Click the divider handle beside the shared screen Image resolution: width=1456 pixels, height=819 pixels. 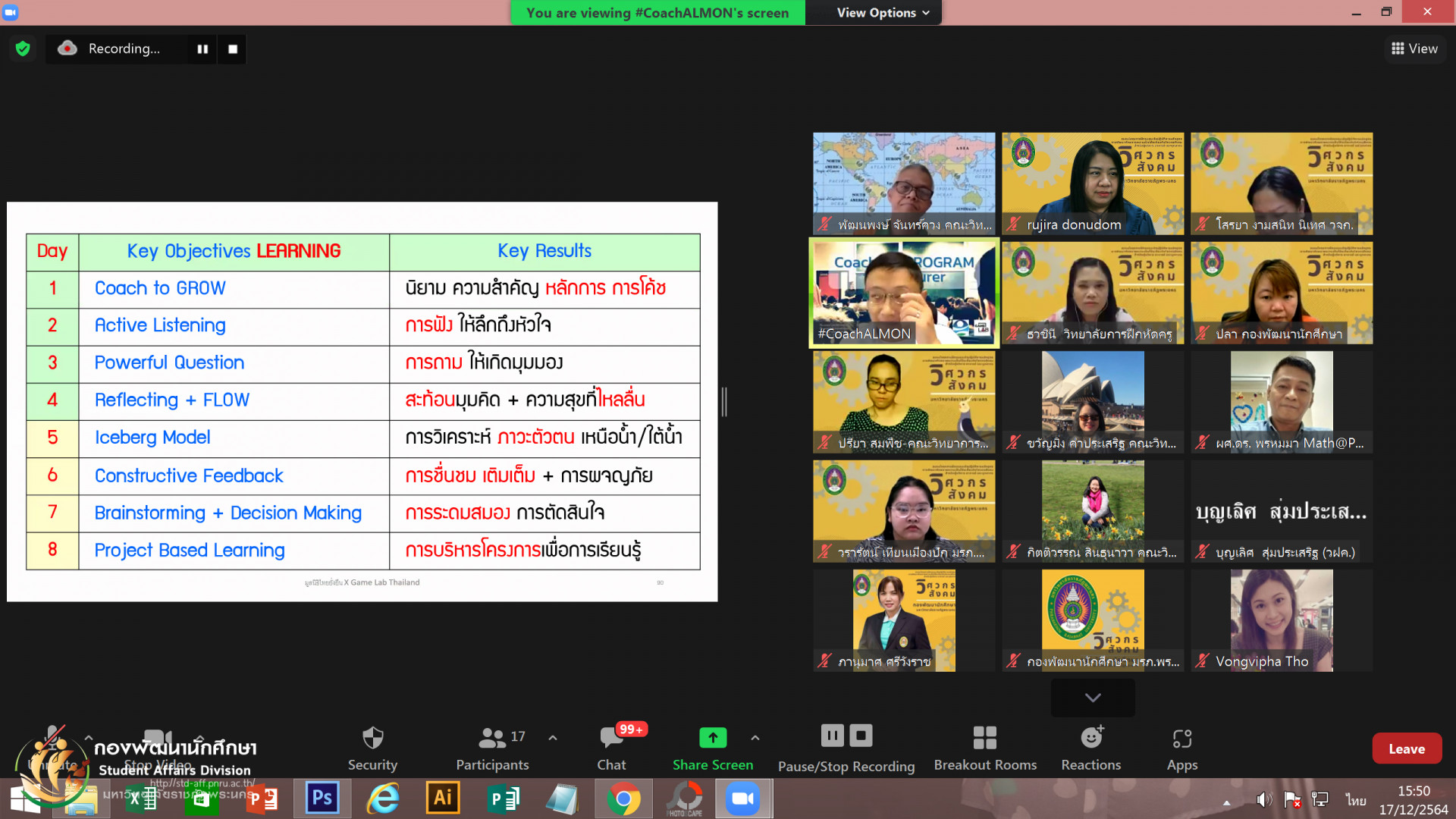(724, 401)
